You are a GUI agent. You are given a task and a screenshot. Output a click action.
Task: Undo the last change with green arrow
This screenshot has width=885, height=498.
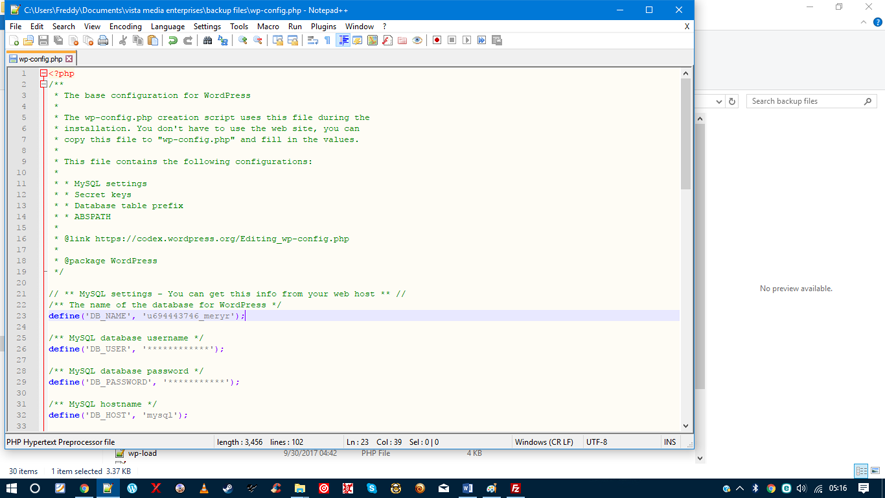173,40
